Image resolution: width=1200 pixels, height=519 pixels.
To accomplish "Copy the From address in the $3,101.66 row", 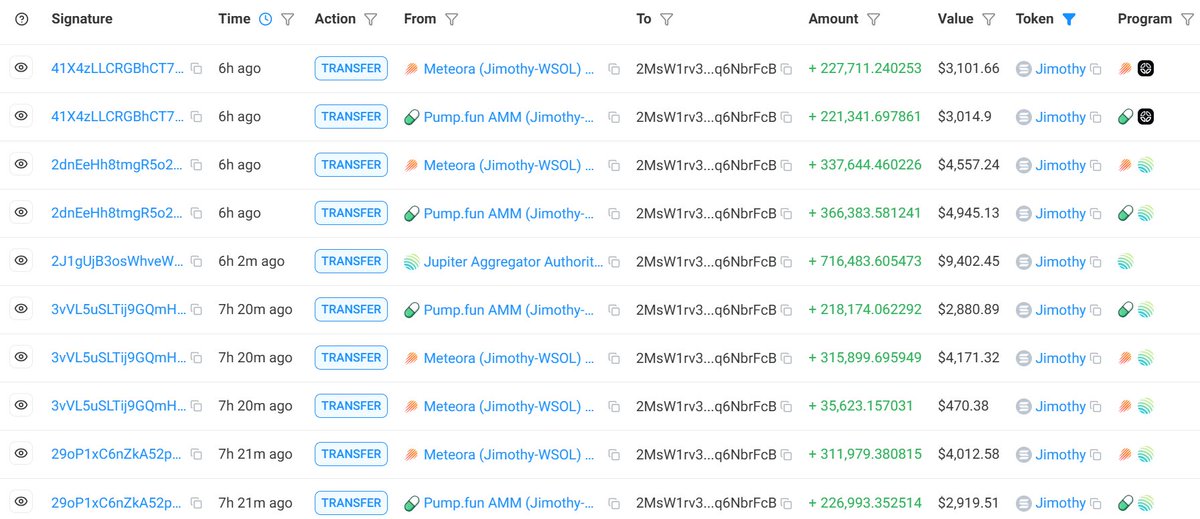I will (614, 69).
